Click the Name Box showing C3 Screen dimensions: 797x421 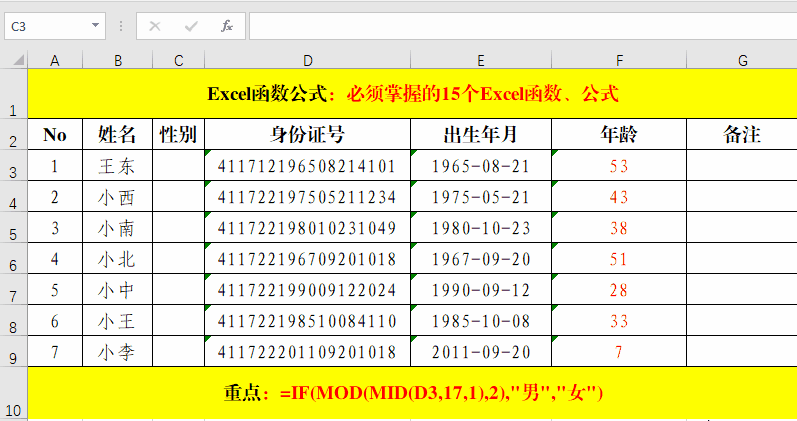tap(55, 26)
